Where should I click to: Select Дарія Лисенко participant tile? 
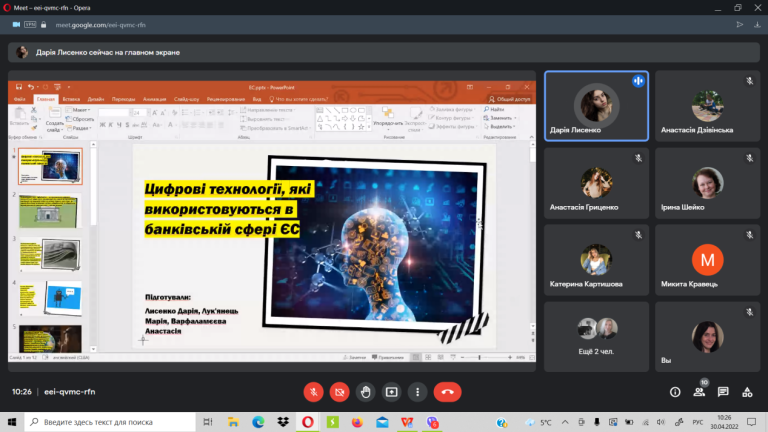click(x=596, y=106)
